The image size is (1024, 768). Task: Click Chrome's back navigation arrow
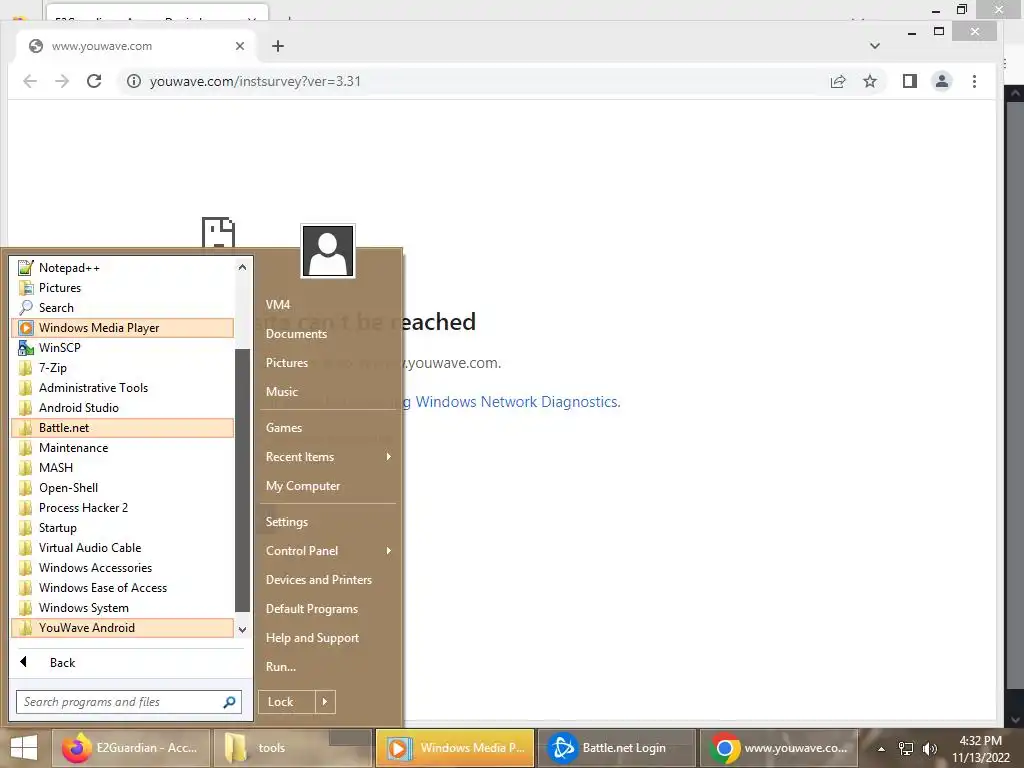click(x=30, y=81)
